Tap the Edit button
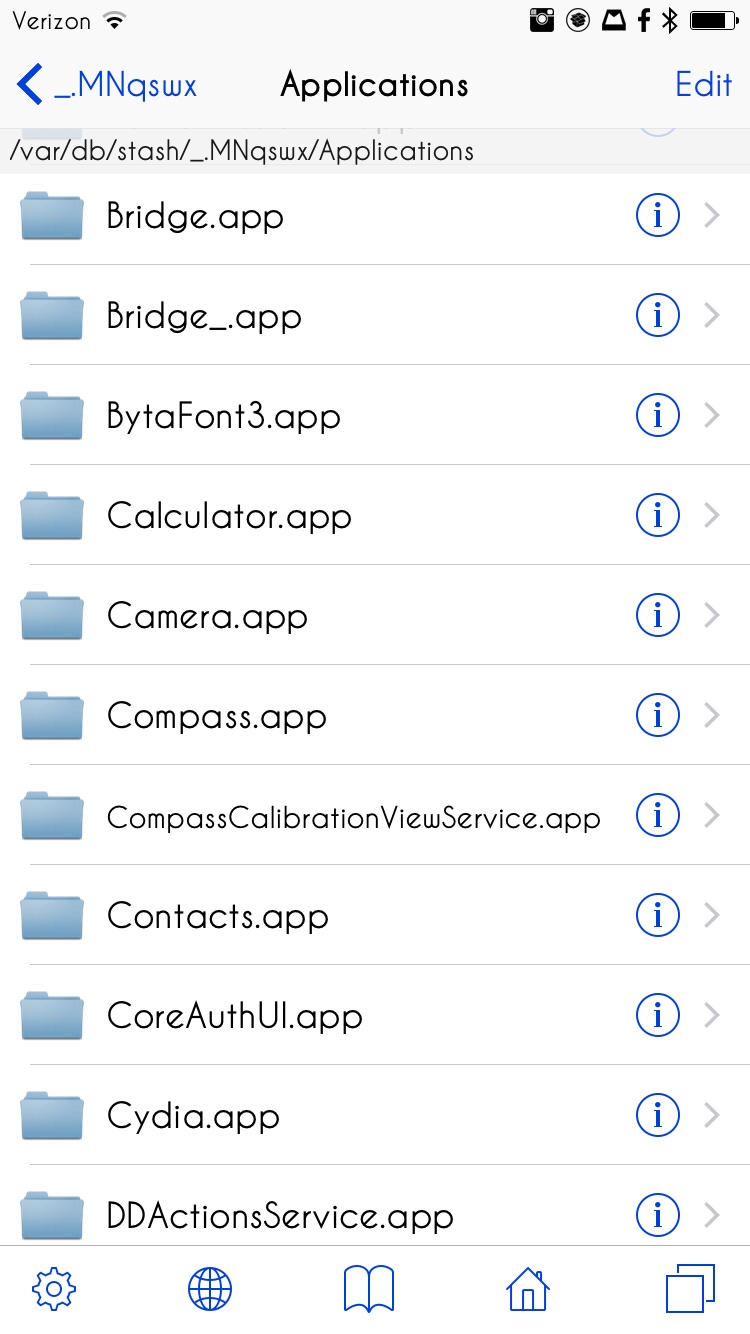Screen dimensions: 750x1334 pyautogui.click(x=704, y=84)
